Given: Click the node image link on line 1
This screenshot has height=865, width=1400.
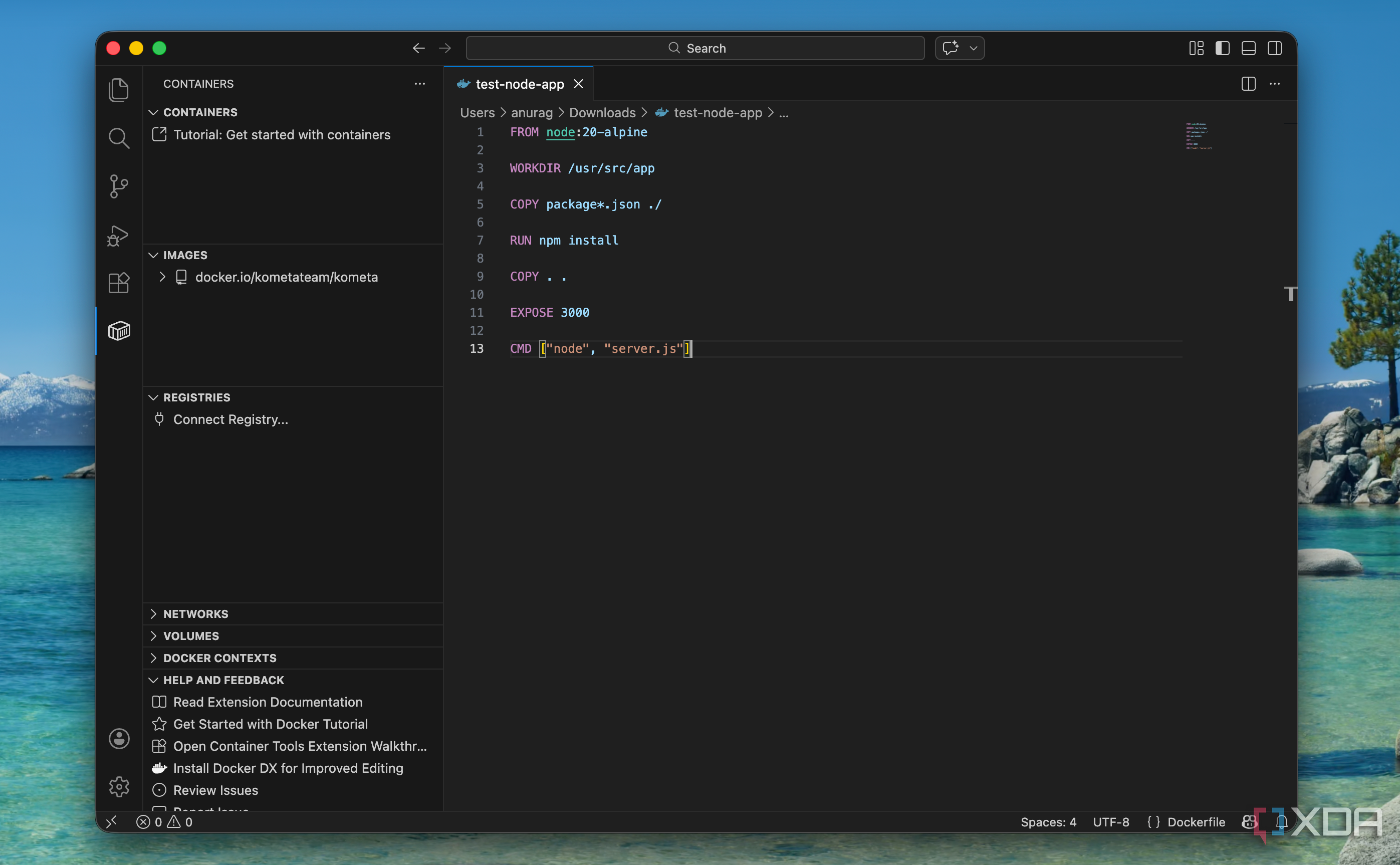Looking at the screenshot, I should coord(561,132).
